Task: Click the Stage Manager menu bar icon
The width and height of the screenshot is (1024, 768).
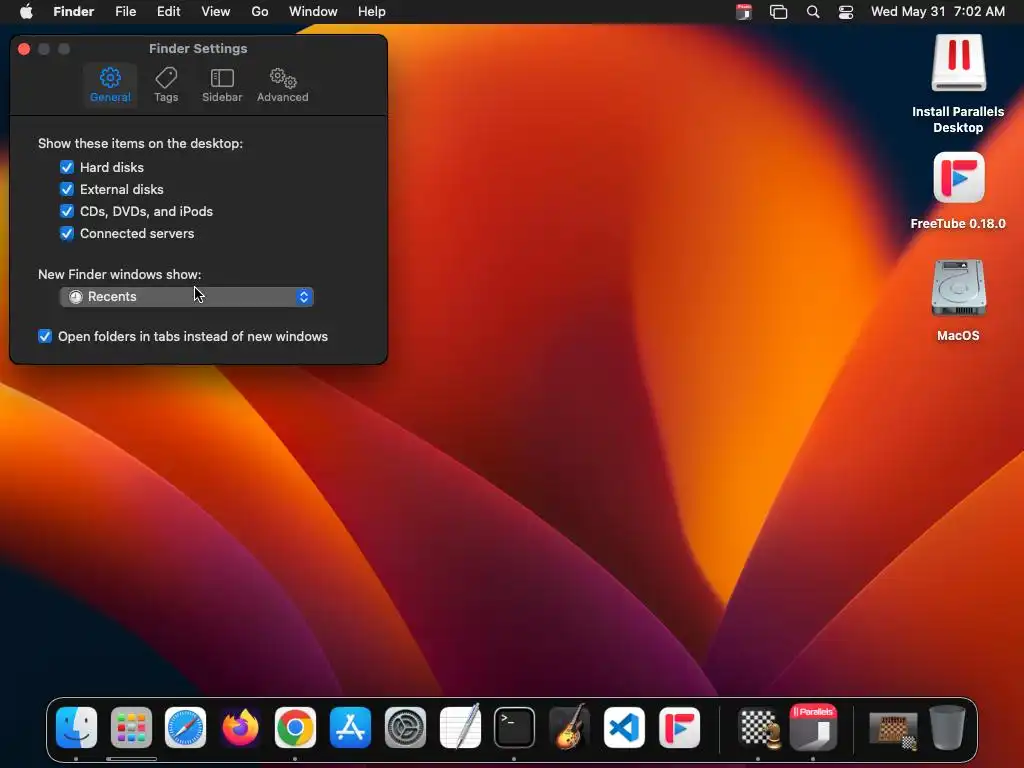Action: point(778,12)
